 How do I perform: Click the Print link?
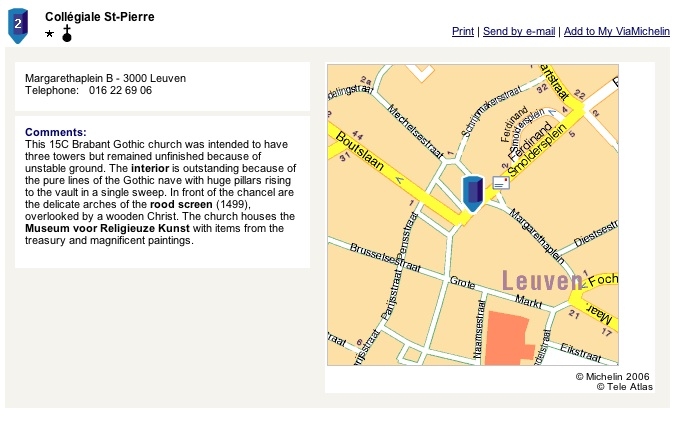pos(462,32)
